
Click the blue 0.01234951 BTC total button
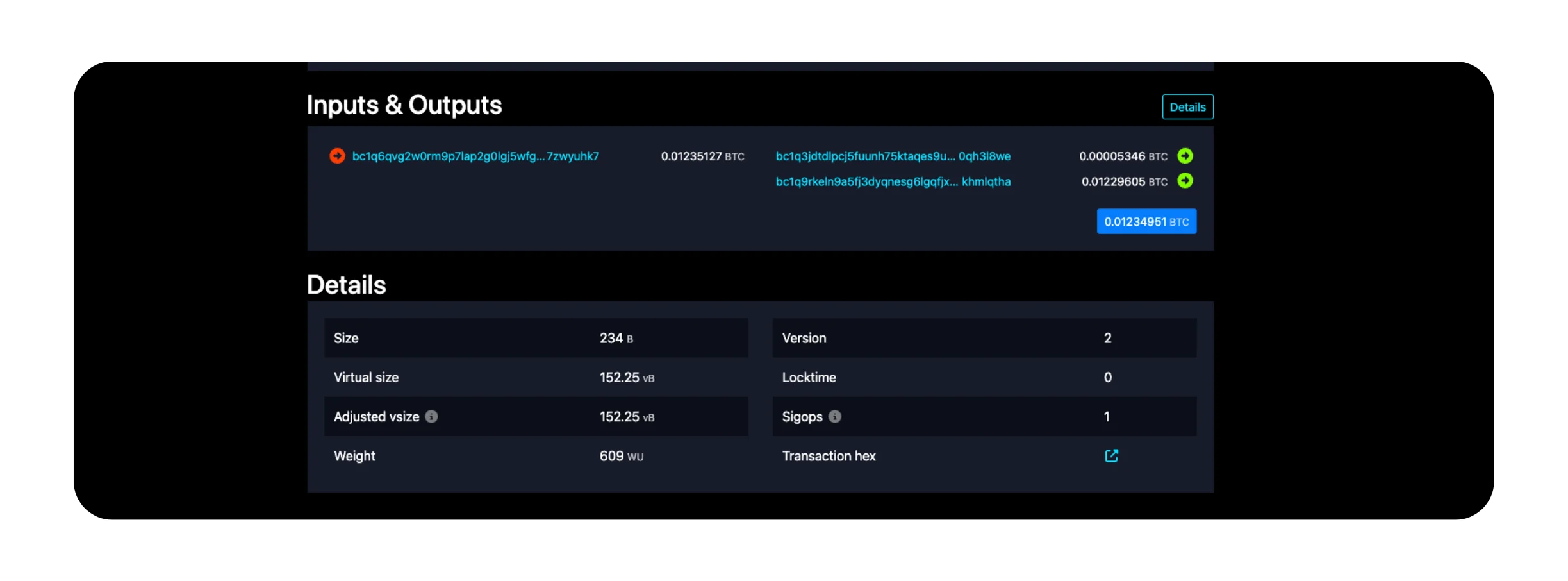tap(1146, 222)
